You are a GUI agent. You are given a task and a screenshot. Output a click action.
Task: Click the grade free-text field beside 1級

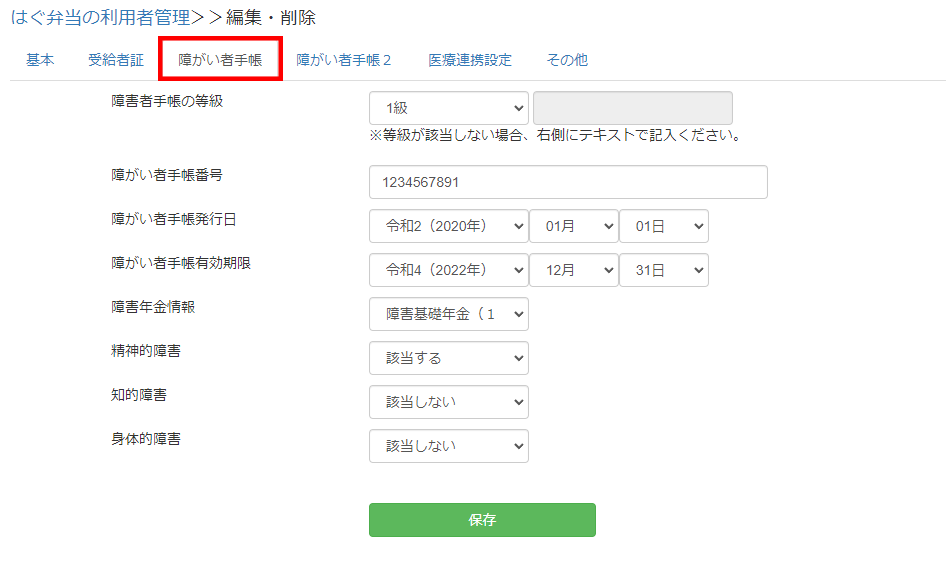632,108
